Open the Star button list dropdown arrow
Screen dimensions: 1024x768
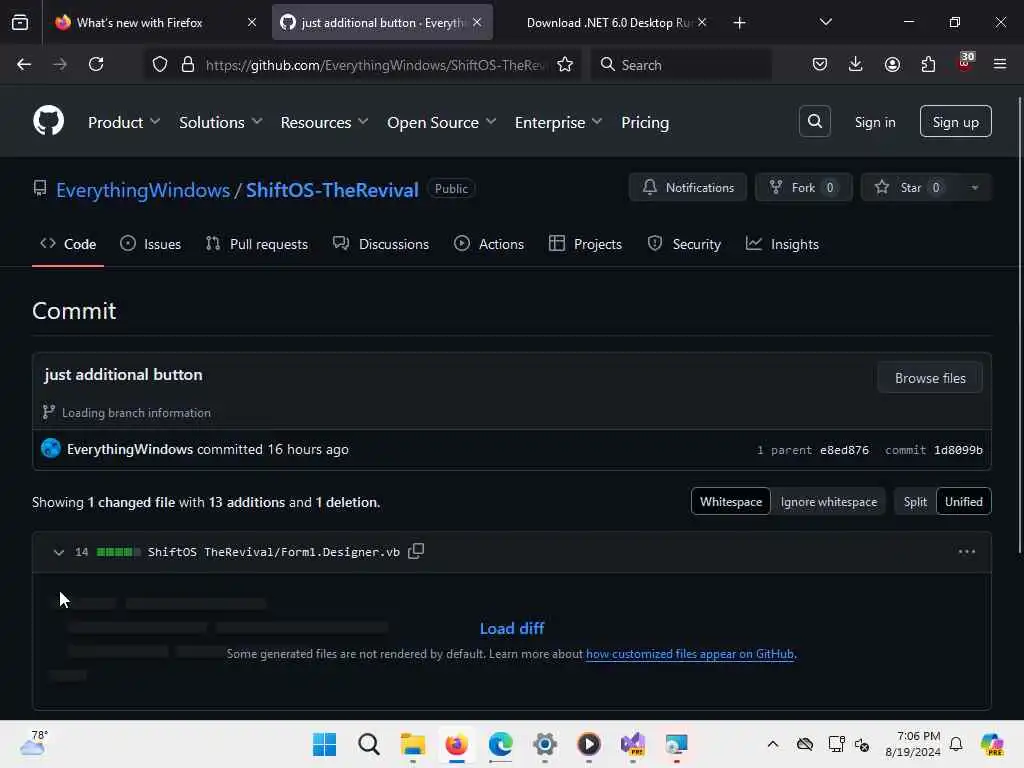974,187
